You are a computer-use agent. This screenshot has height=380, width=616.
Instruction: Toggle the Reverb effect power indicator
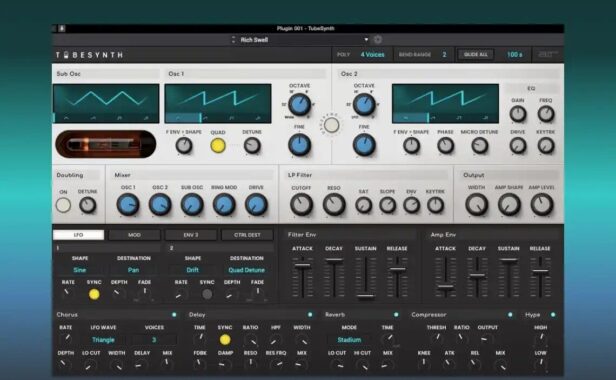click(396, 315)
